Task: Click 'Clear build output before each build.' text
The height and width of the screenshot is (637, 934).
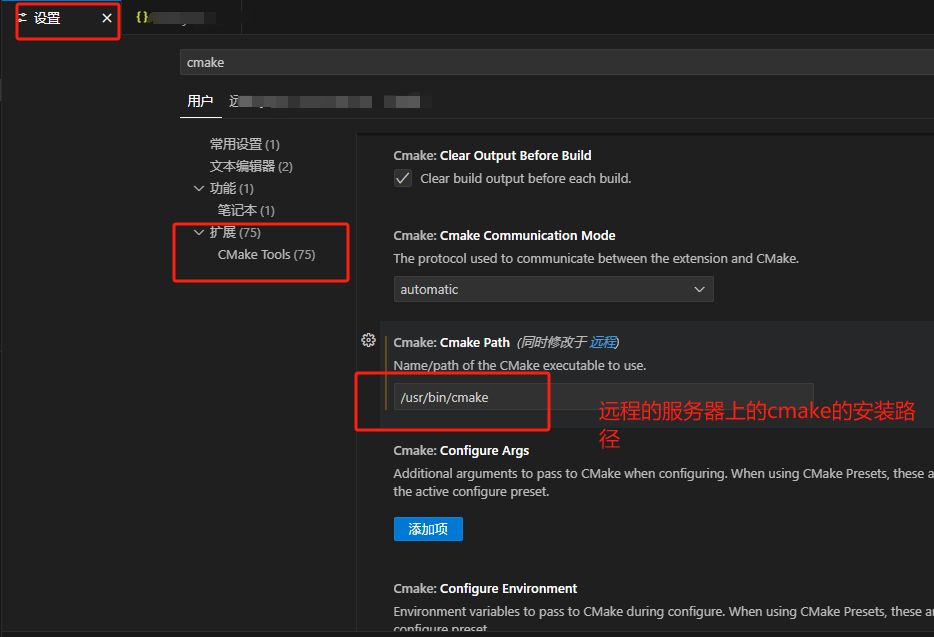Action: pyautogui.click(x=525, y=178)
